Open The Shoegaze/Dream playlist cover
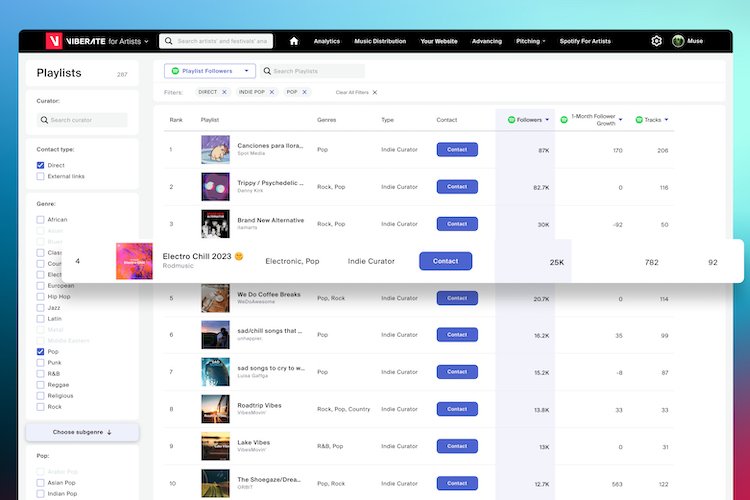The image size is (750, 500). pos(215,483)
